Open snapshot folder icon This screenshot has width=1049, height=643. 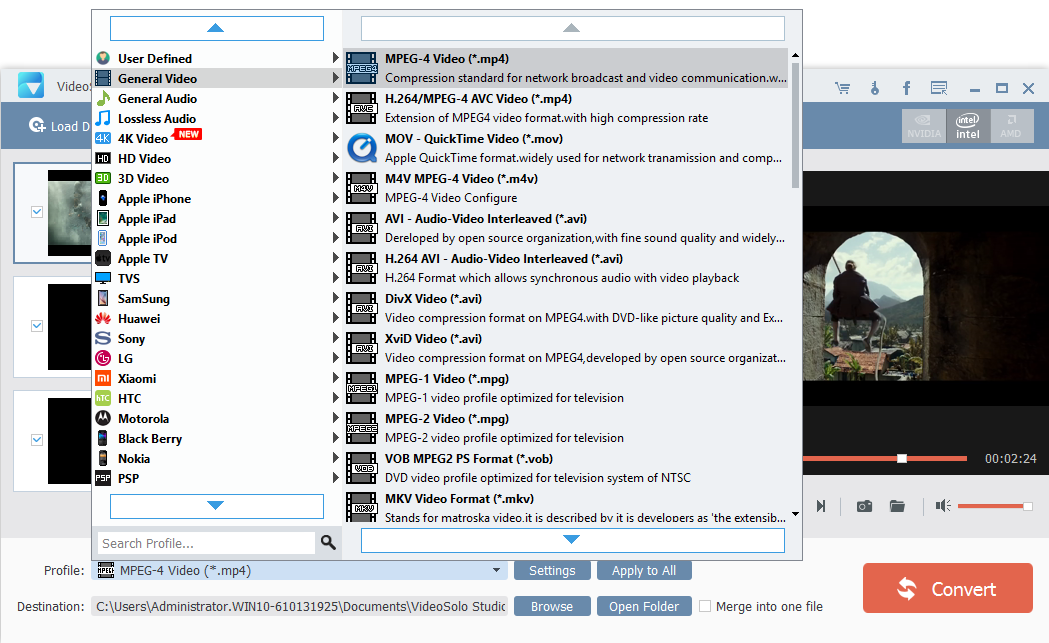(x=897, y=506)
